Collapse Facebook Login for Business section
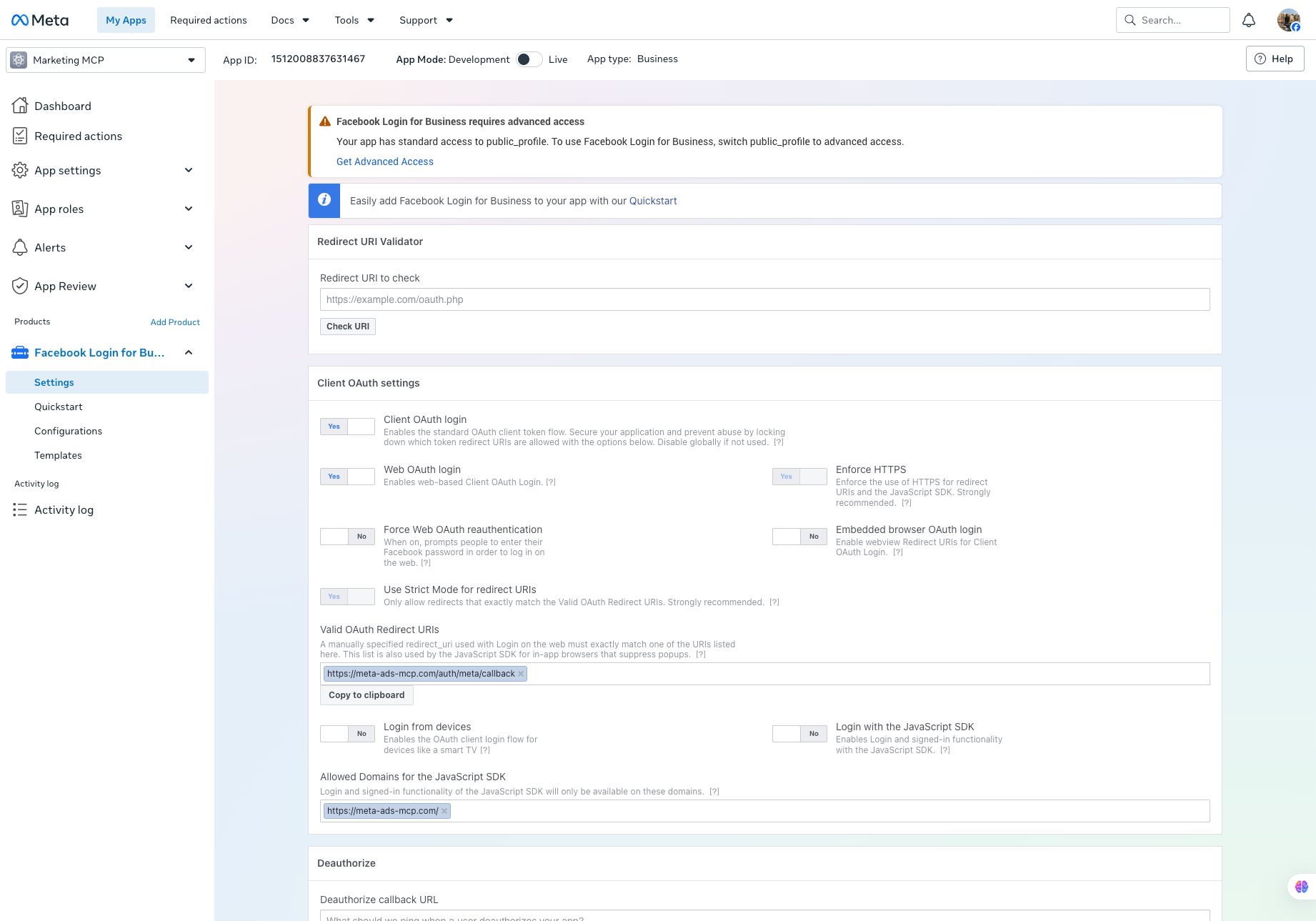1316x921 pixels. 189,352
